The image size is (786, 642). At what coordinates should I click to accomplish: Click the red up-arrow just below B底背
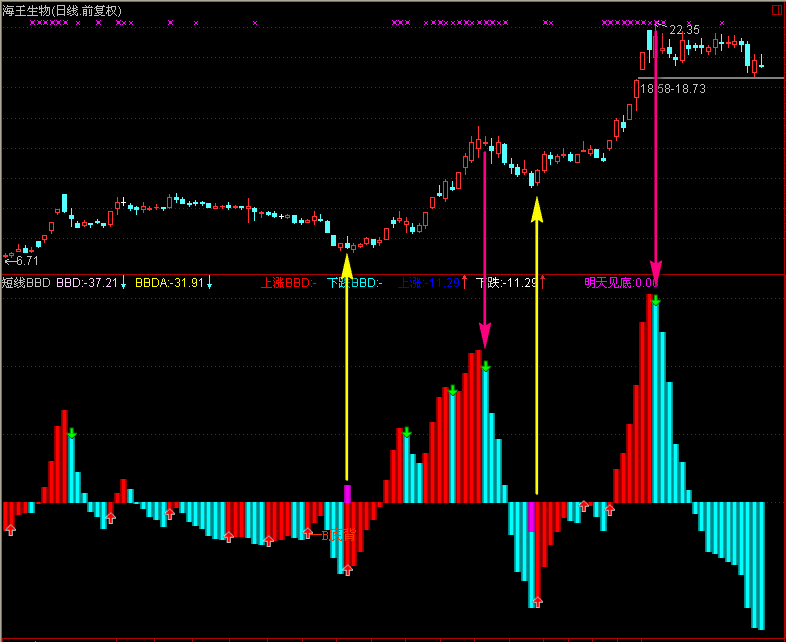(x=347, y=570)
